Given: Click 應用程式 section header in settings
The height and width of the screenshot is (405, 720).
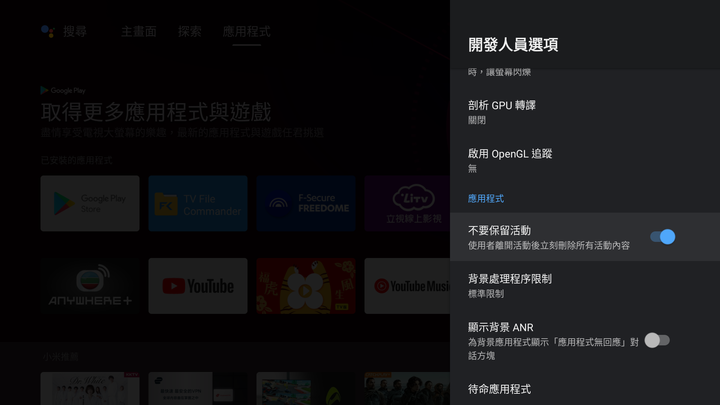Looking at the screenshot, I should [x=486, y=199].
